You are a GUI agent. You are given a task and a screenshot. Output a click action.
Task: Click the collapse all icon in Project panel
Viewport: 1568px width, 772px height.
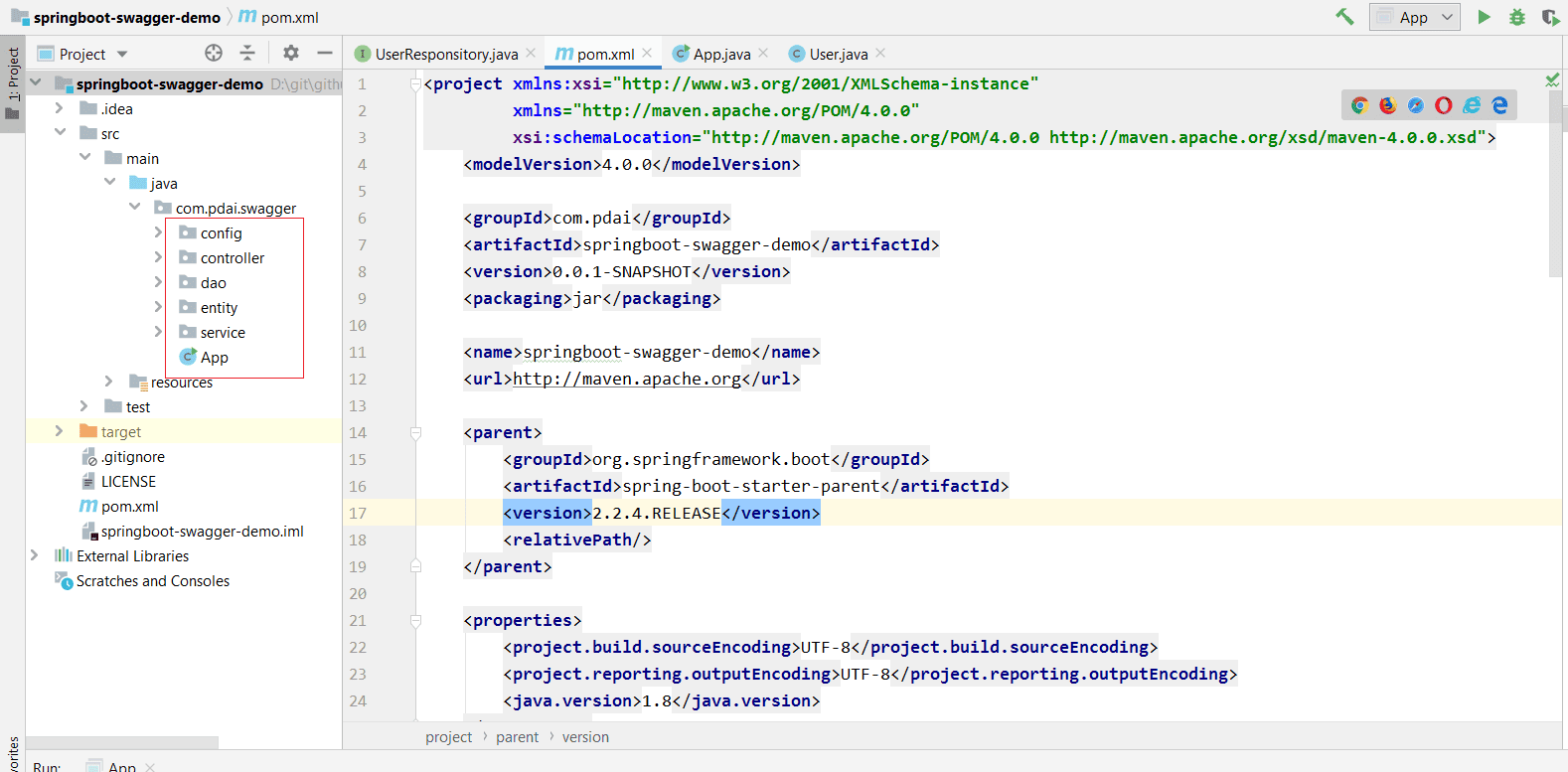(x=247, y=54)
